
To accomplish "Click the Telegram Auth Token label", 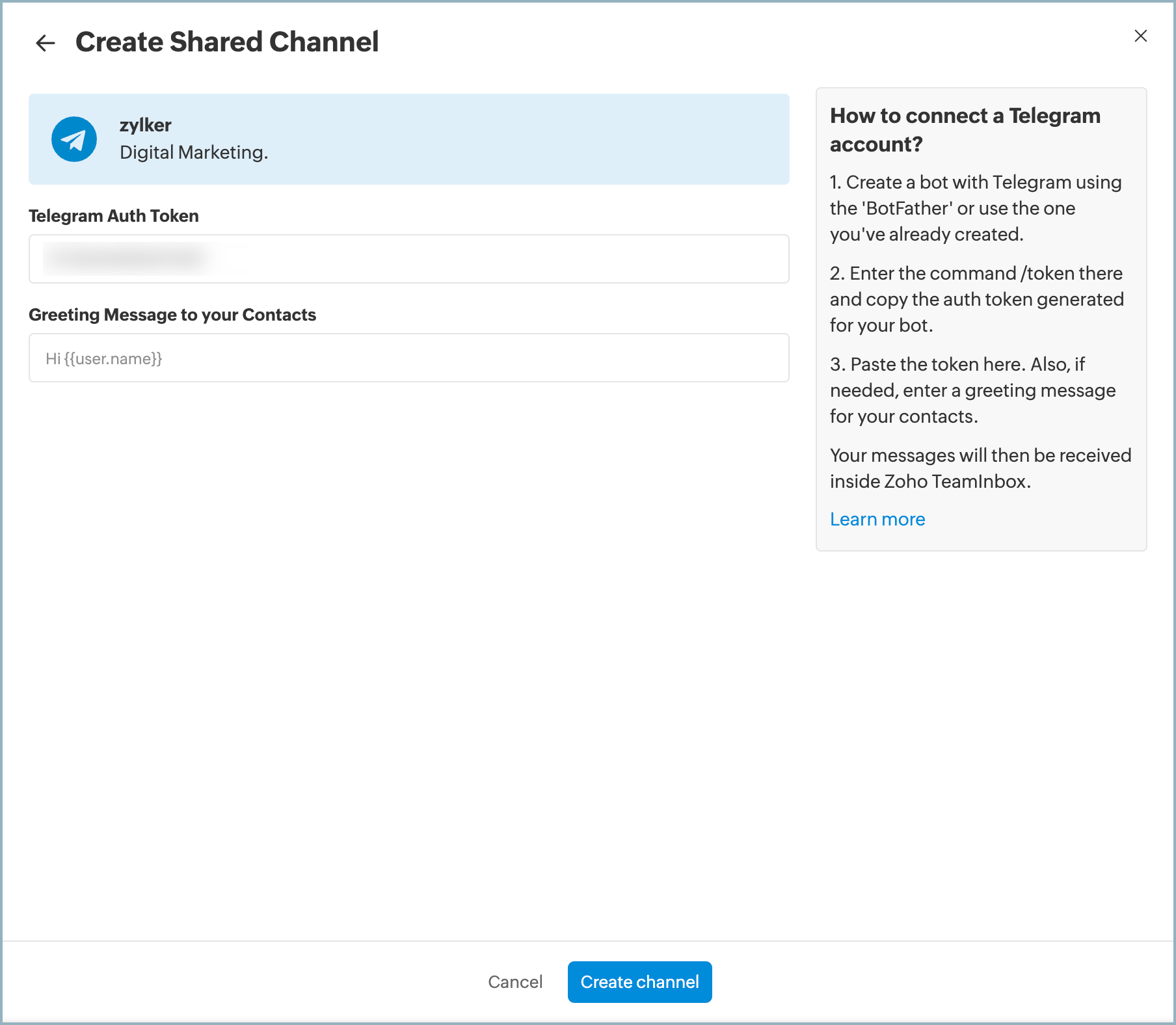I will pos(114,216).
